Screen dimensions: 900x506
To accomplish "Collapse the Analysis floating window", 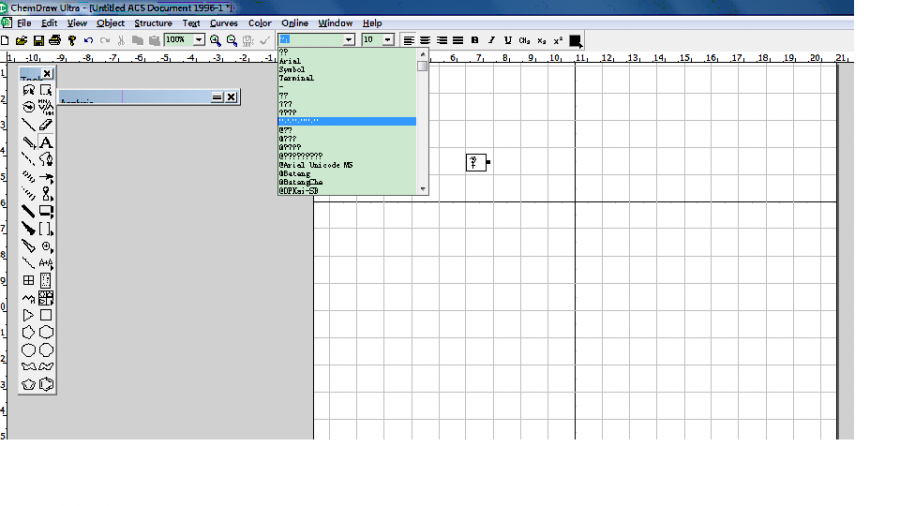I will [216, 97].
